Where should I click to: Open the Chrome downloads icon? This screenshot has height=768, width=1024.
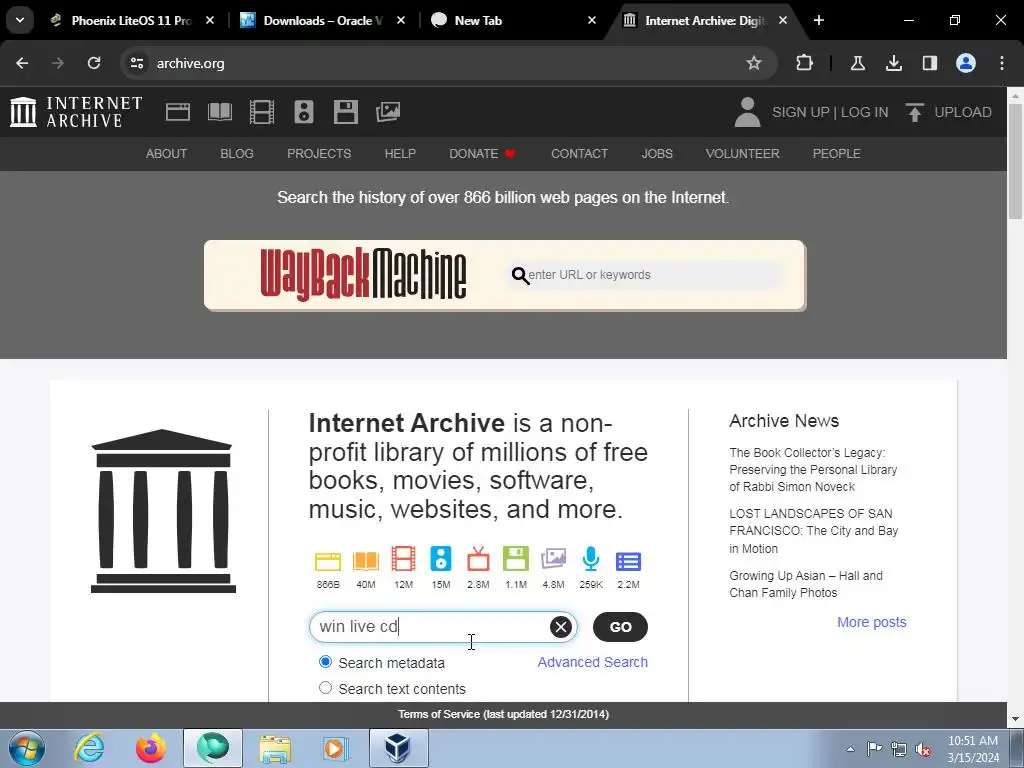[893, 63]
